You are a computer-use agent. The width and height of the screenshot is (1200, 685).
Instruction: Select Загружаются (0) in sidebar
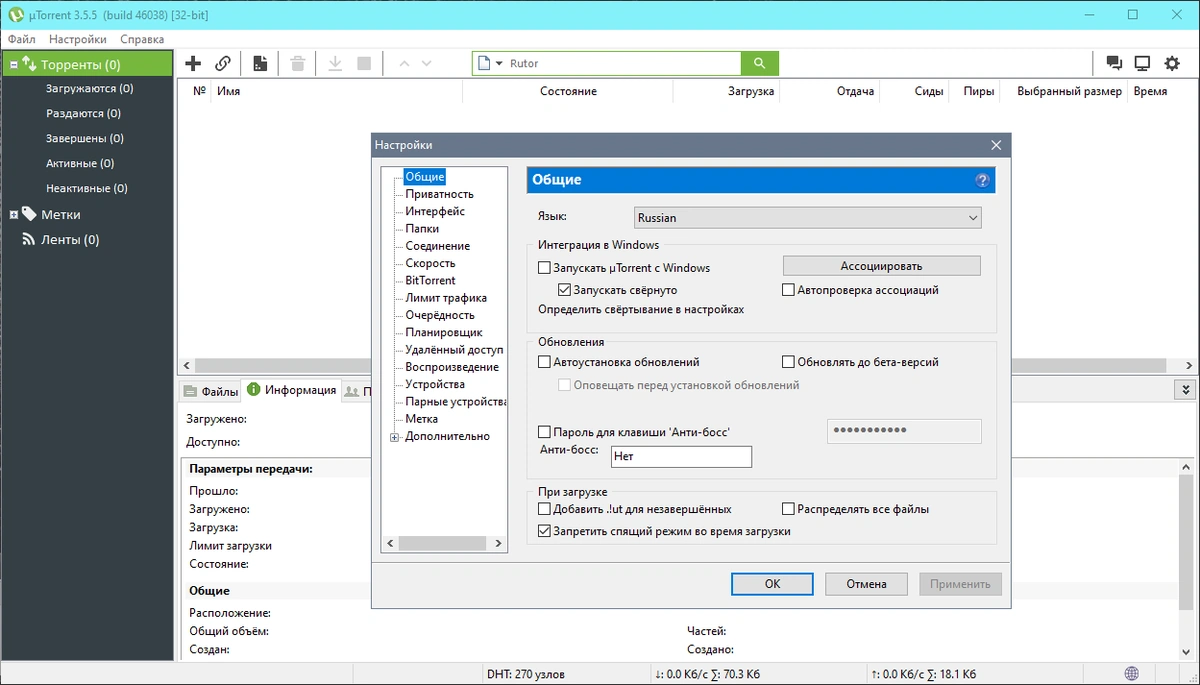(89, 89)
